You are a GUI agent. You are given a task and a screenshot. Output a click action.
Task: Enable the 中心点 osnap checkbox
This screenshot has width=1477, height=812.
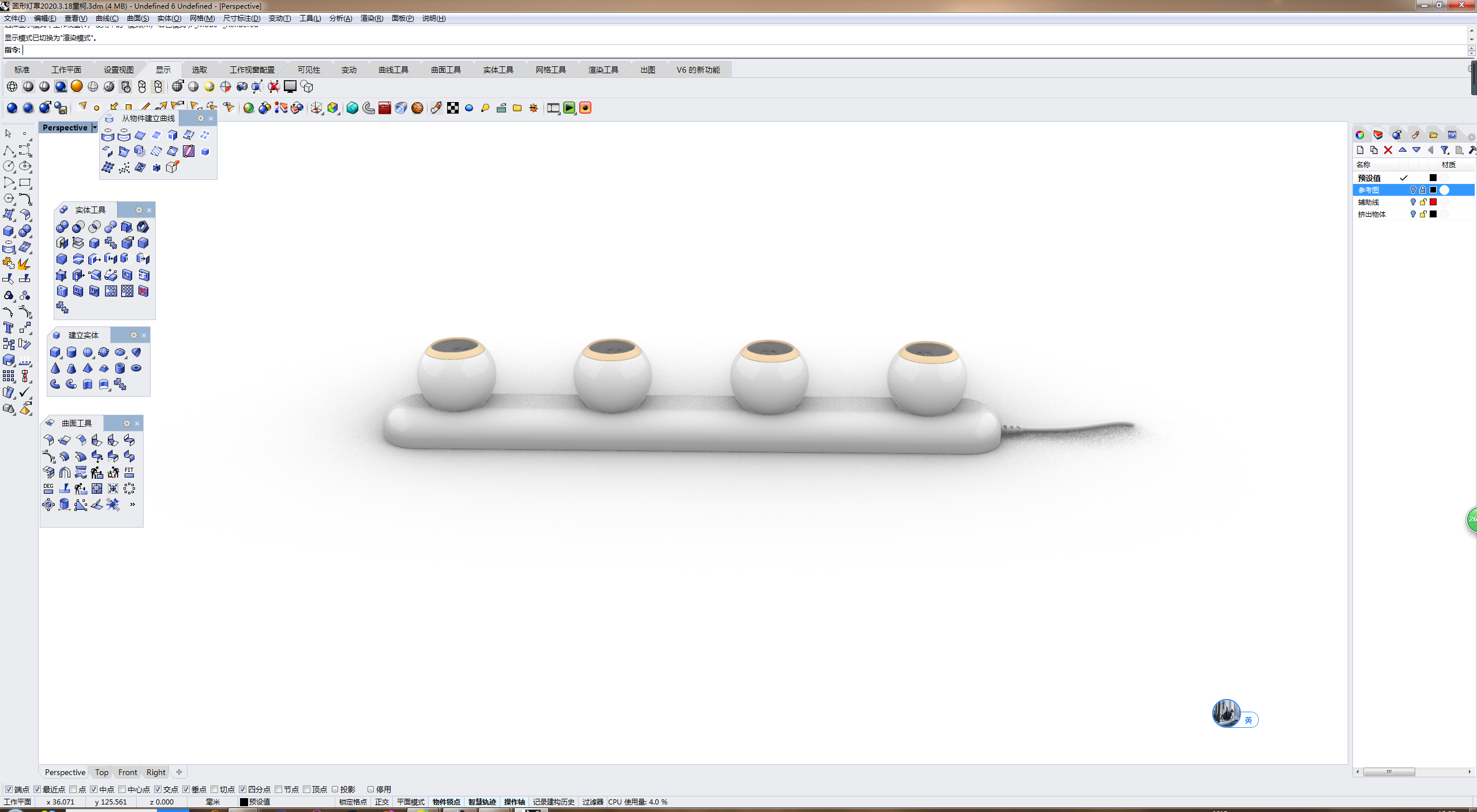pyautogui.click(x=122, y=789)
